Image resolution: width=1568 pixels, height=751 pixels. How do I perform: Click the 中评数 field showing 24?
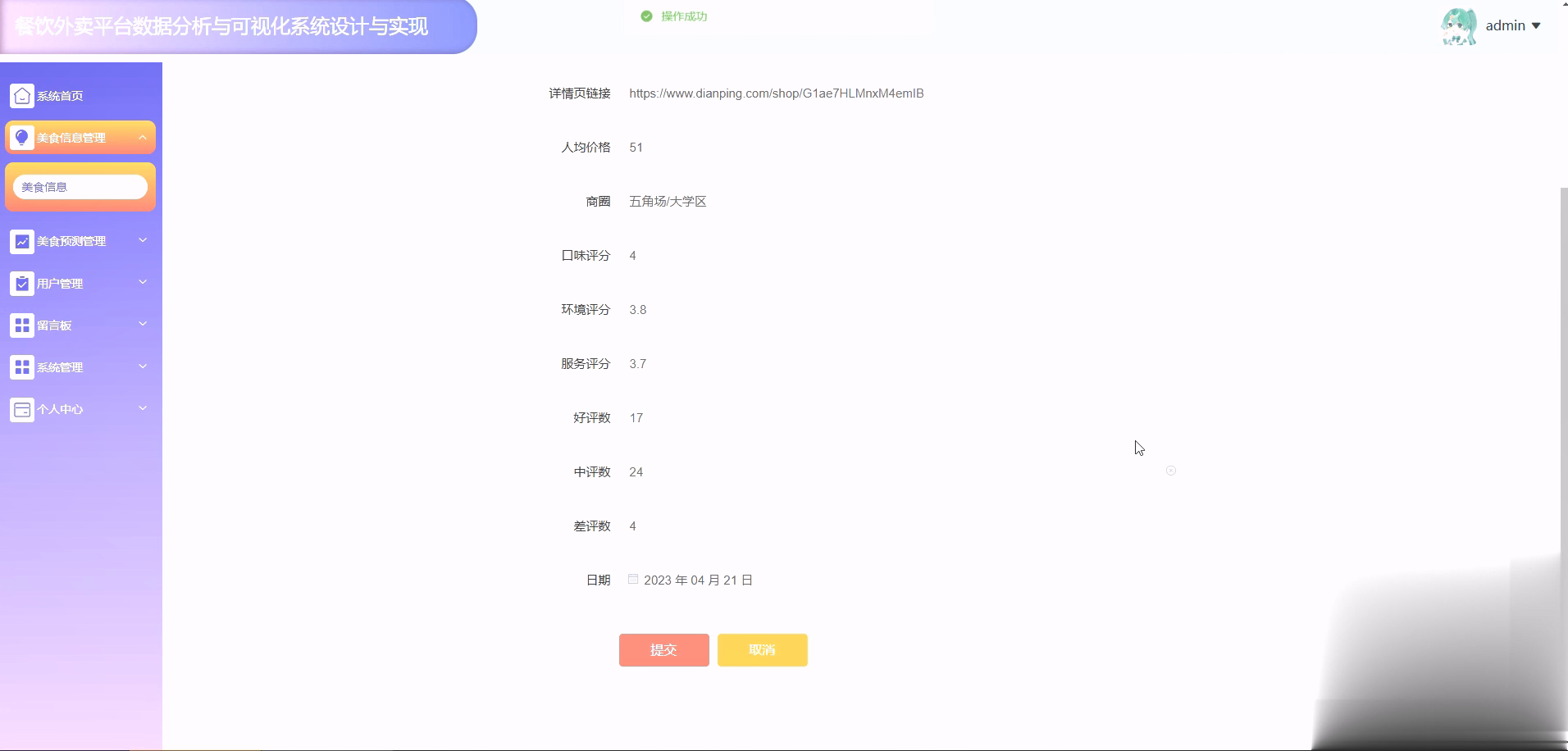pyautogui.click(x=902, y=472)
